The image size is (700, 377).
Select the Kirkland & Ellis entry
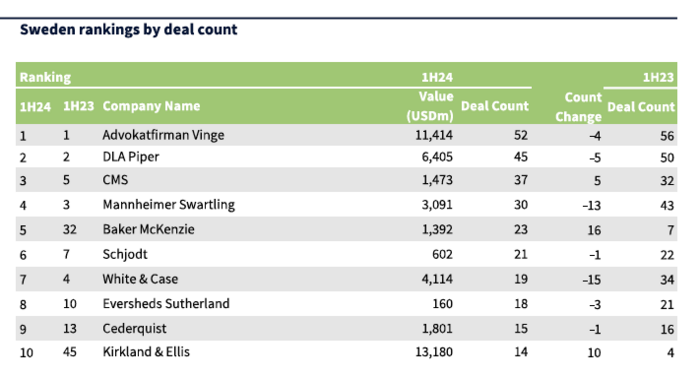[146, 352]
